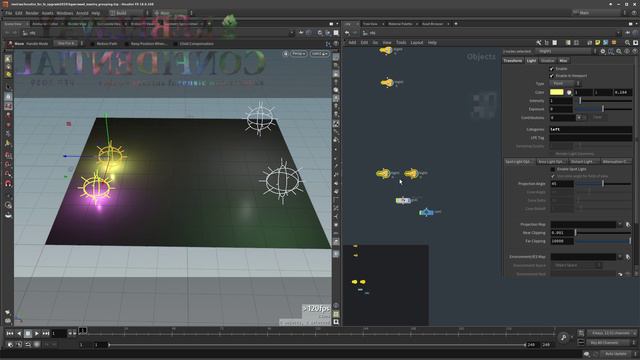Open the file chooser for Projection Map

pyautogui.click(x=628, y=224)
